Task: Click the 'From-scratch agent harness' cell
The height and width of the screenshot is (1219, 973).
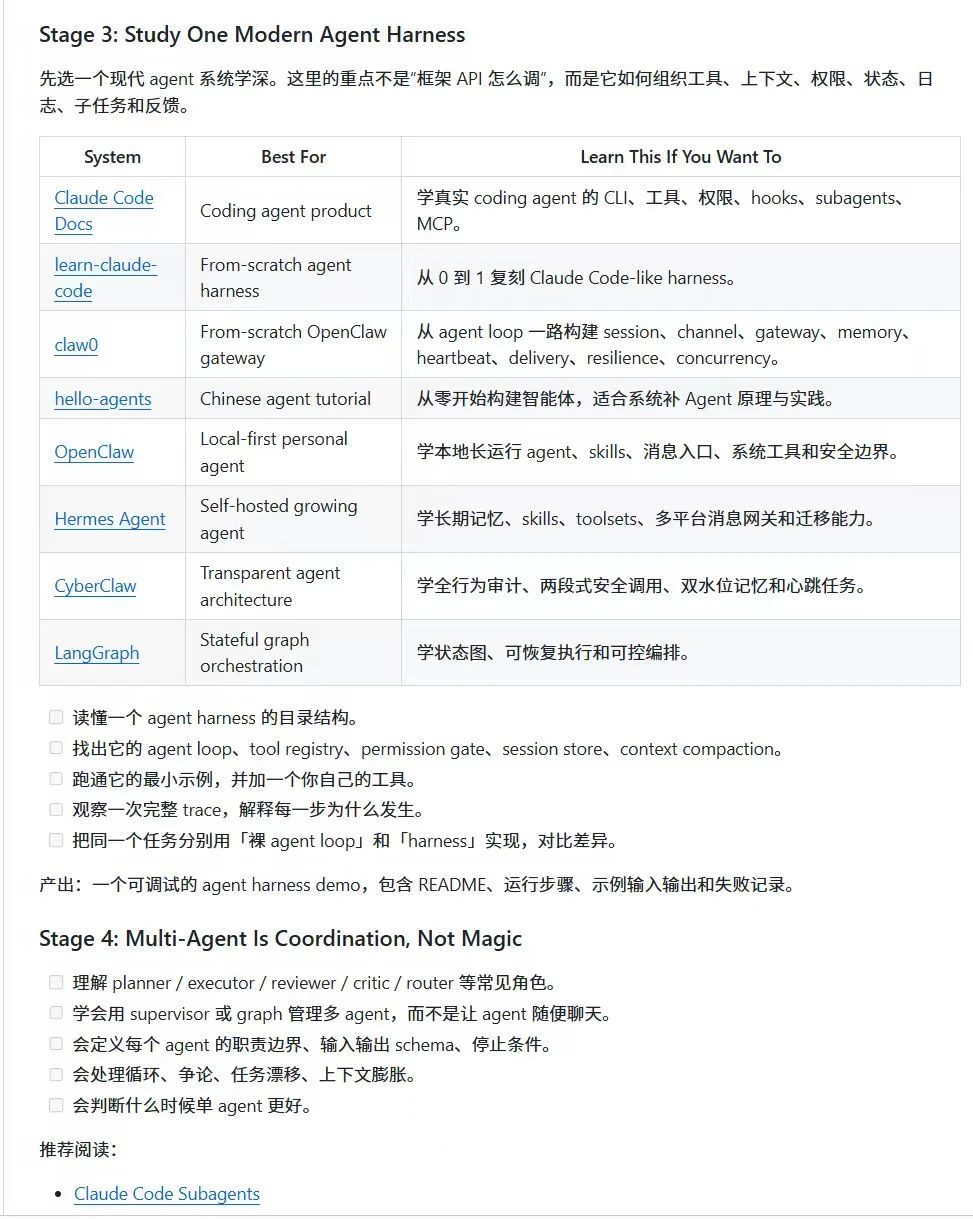Action: coord(294,278)
